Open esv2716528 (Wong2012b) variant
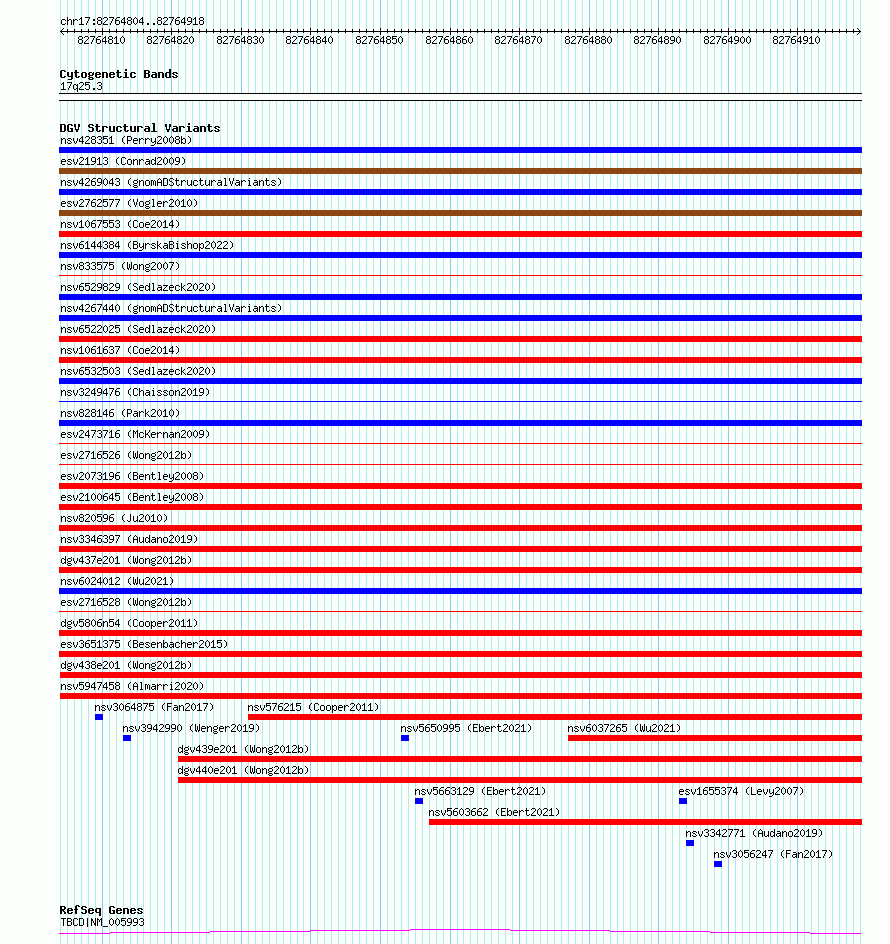 (126, 603)
